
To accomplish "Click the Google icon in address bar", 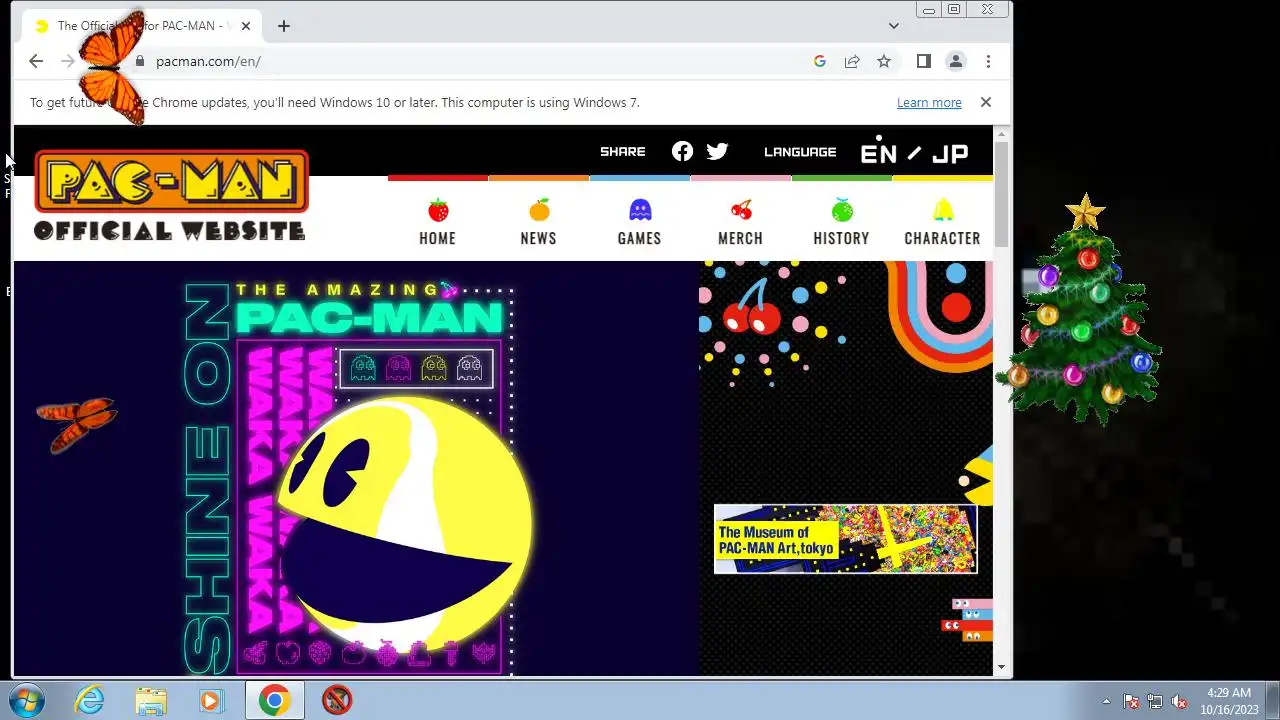I will 820,61.
